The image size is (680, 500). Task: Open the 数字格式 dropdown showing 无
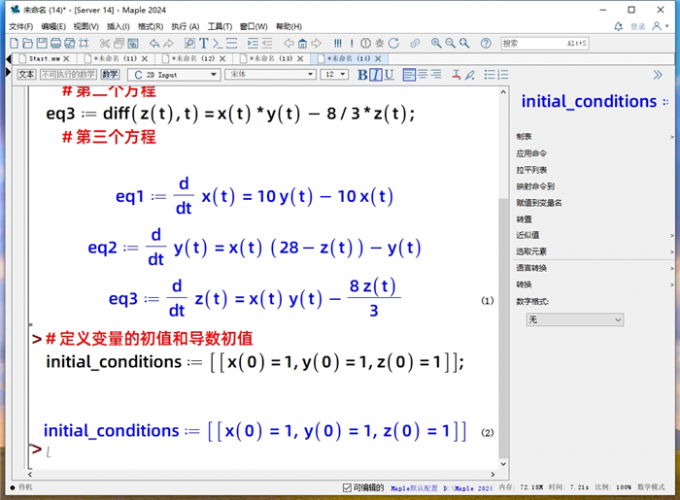575,319
